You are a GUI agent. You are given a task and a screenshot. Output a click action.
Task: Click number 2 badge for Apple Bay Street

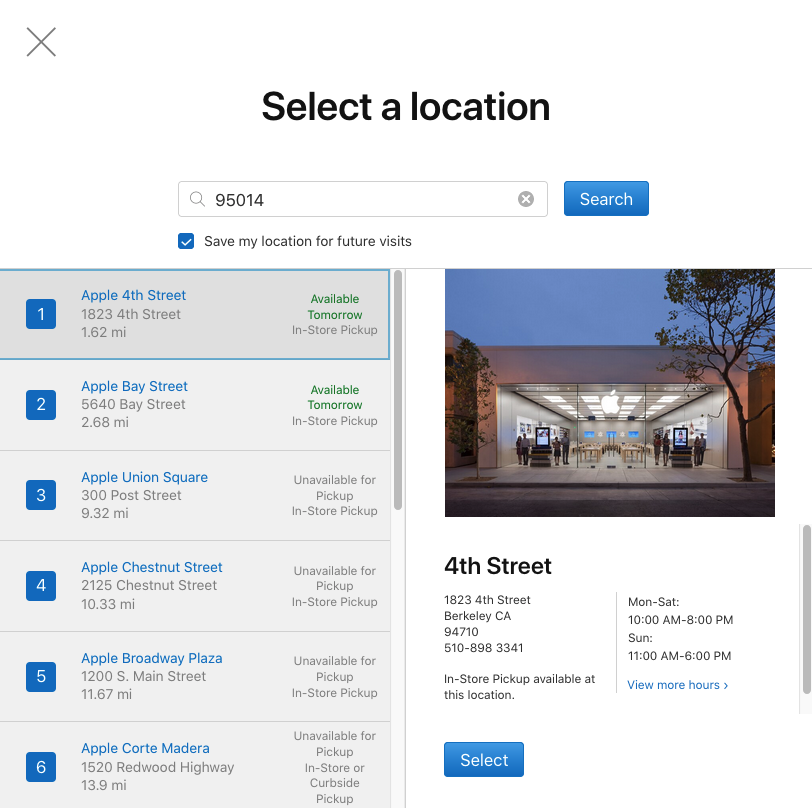(x=41, y=405)
